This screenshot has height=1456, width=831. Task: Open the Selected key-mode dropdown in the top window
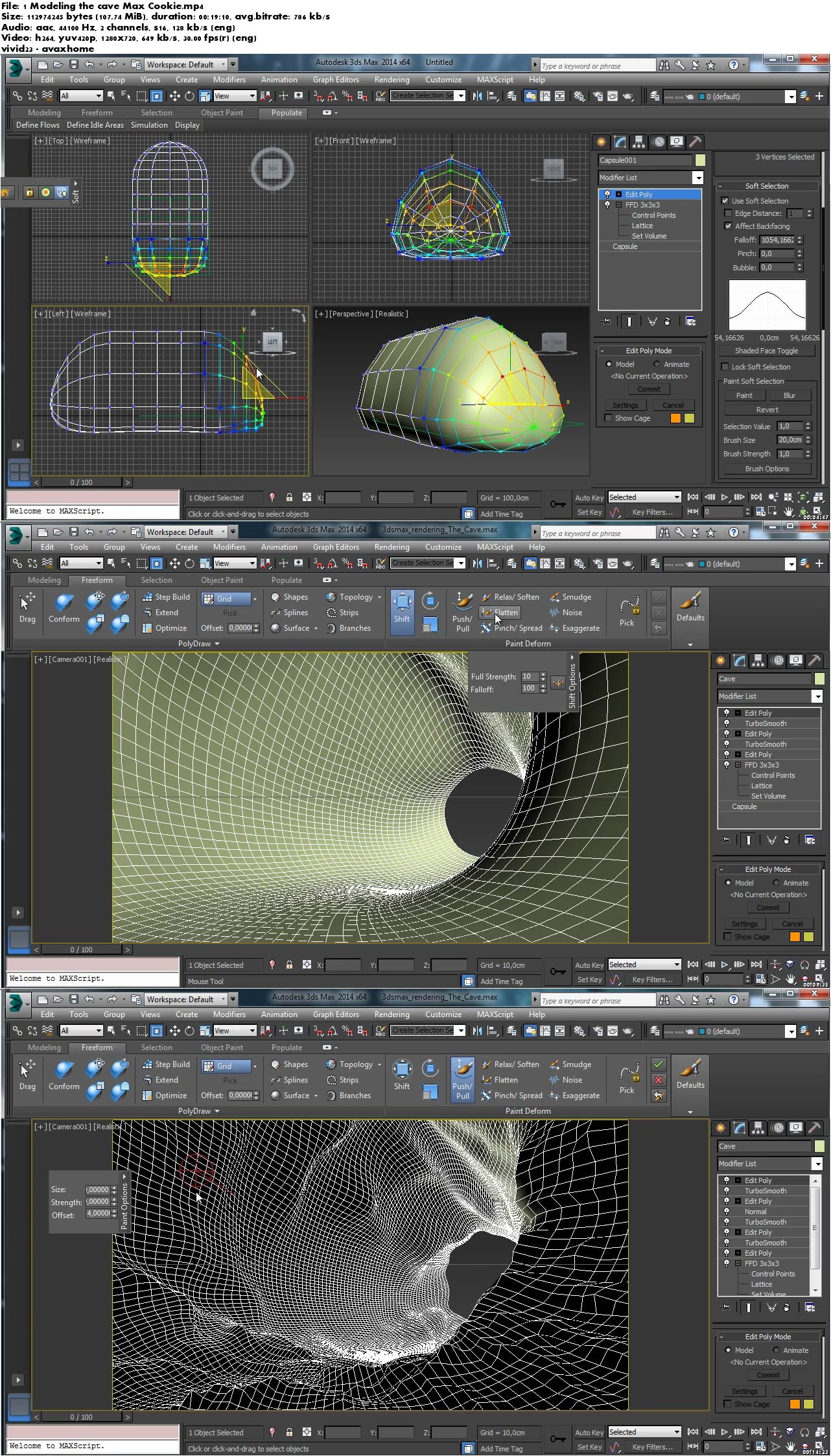677,497
